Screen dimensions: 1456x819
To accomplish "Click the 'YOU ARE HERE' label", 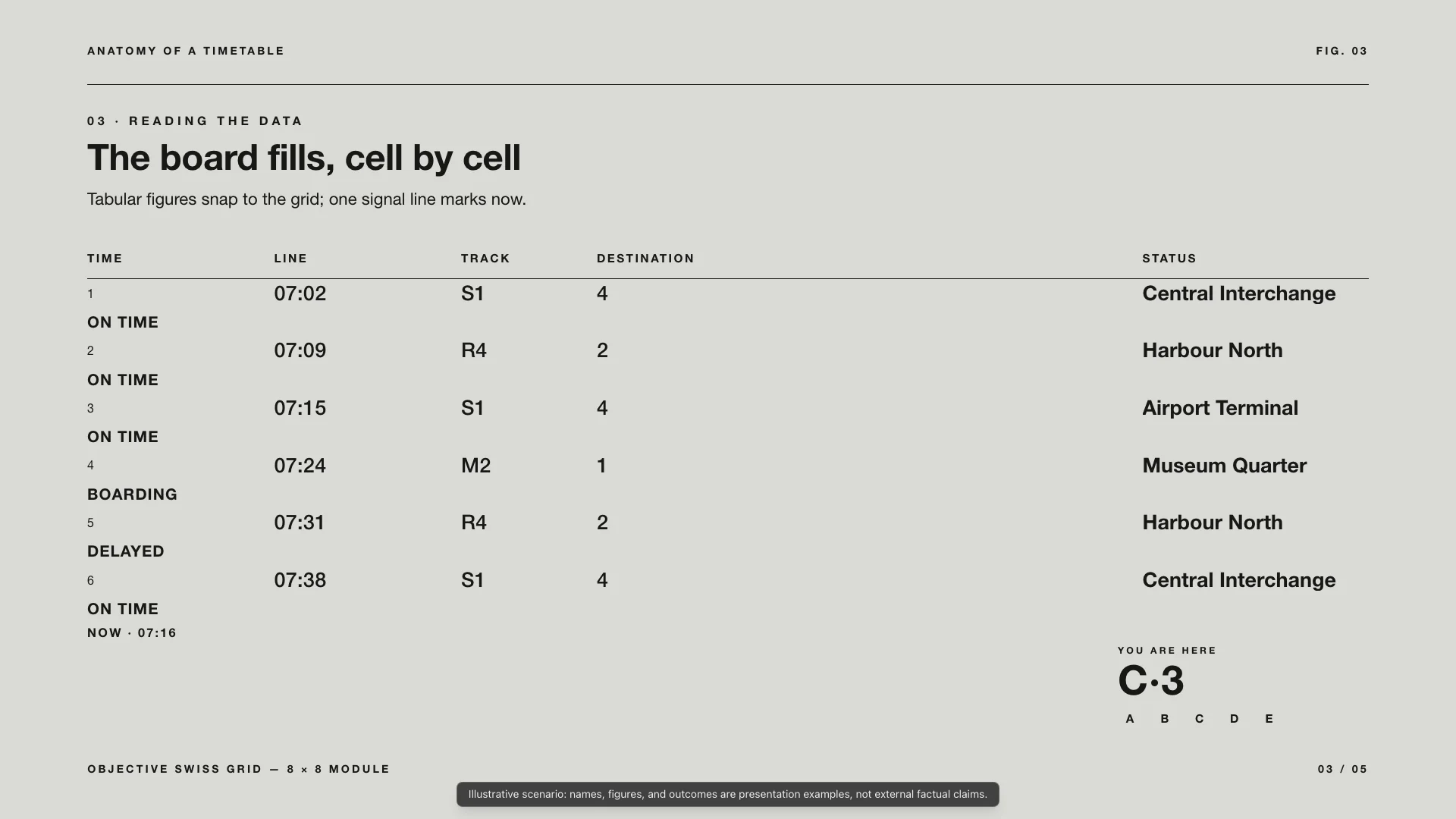I will (1167, 651).
